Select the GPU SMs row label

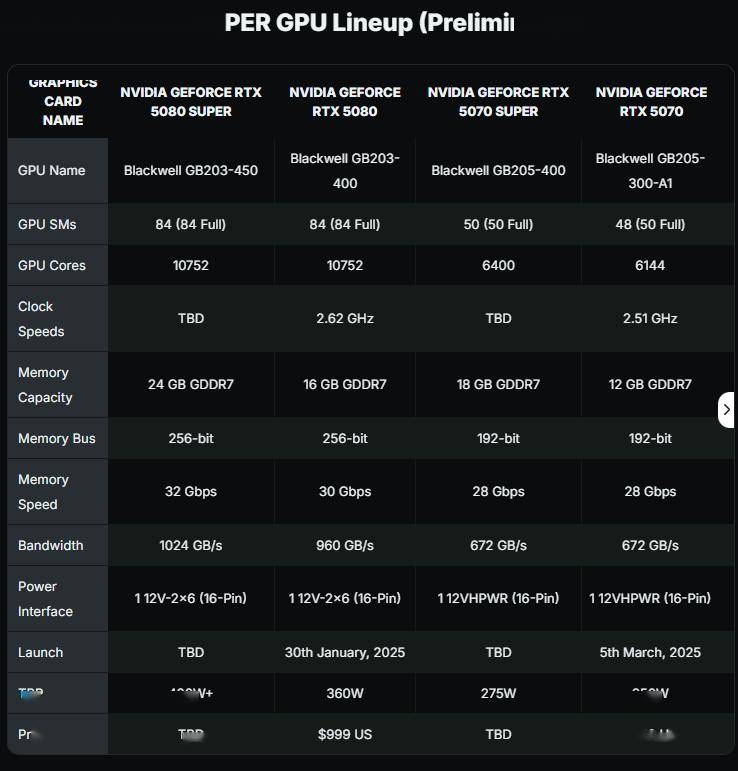(47, 224)
